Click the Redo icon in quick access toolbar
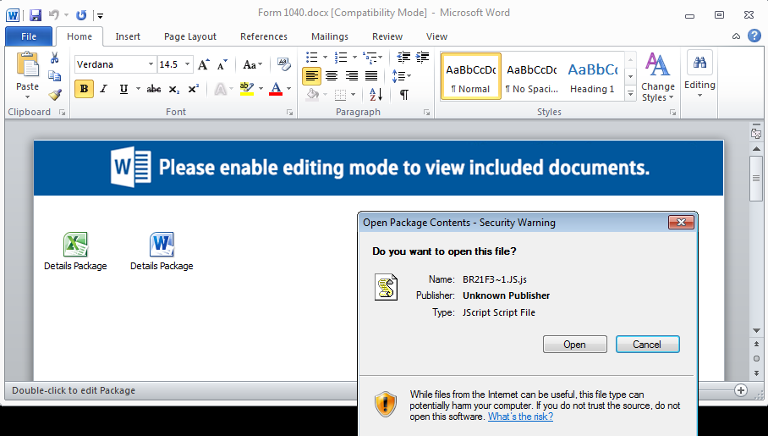The image size is (768, 436). point(81,15)
